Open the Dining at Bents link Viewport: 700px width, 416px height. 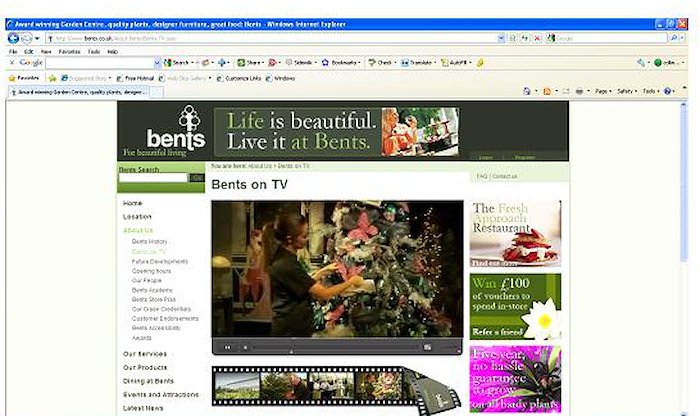pos(148,381)
